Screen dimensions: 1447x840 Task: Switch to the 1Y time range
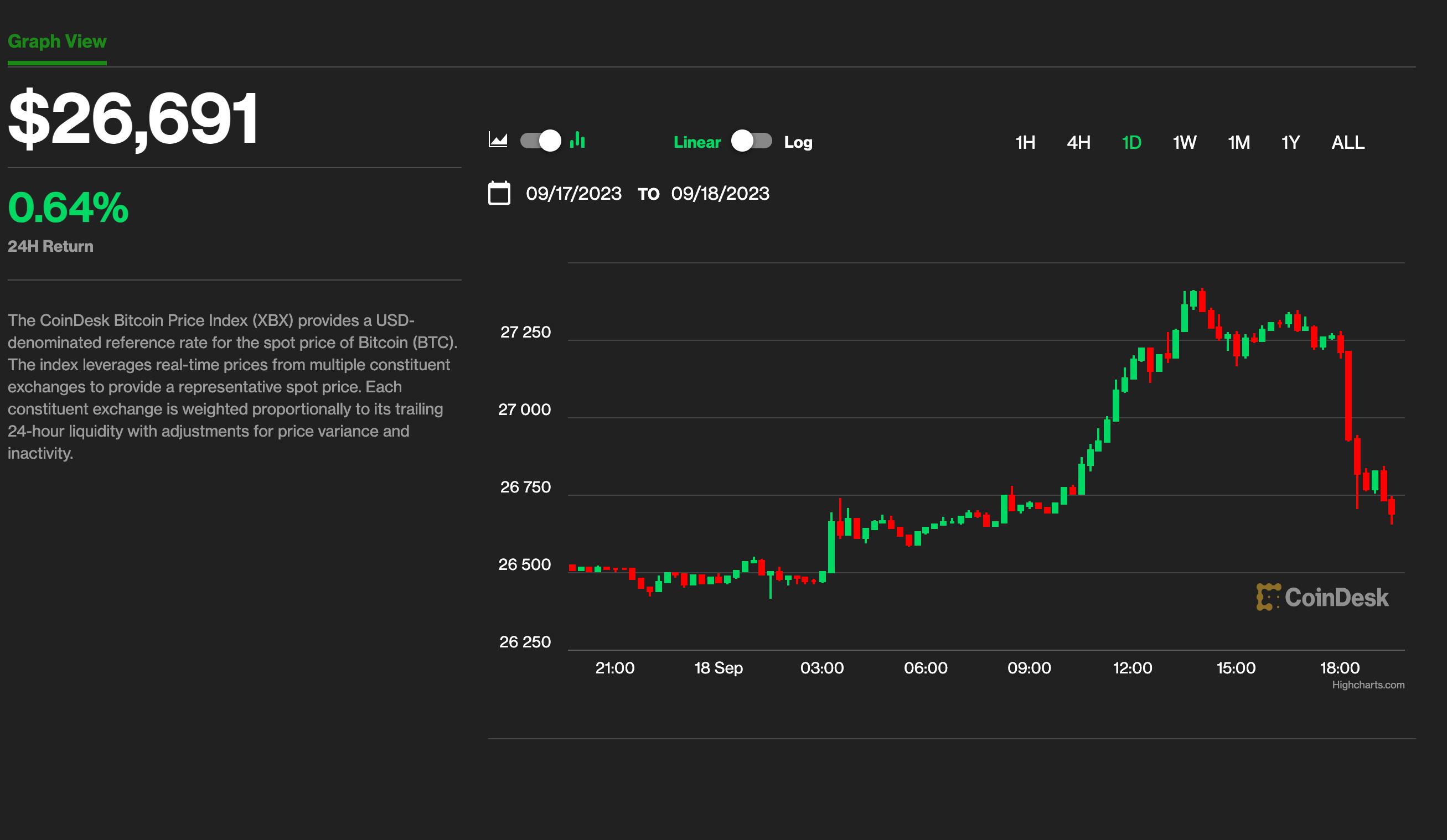pyautogui.click(x=1290, y=142)
